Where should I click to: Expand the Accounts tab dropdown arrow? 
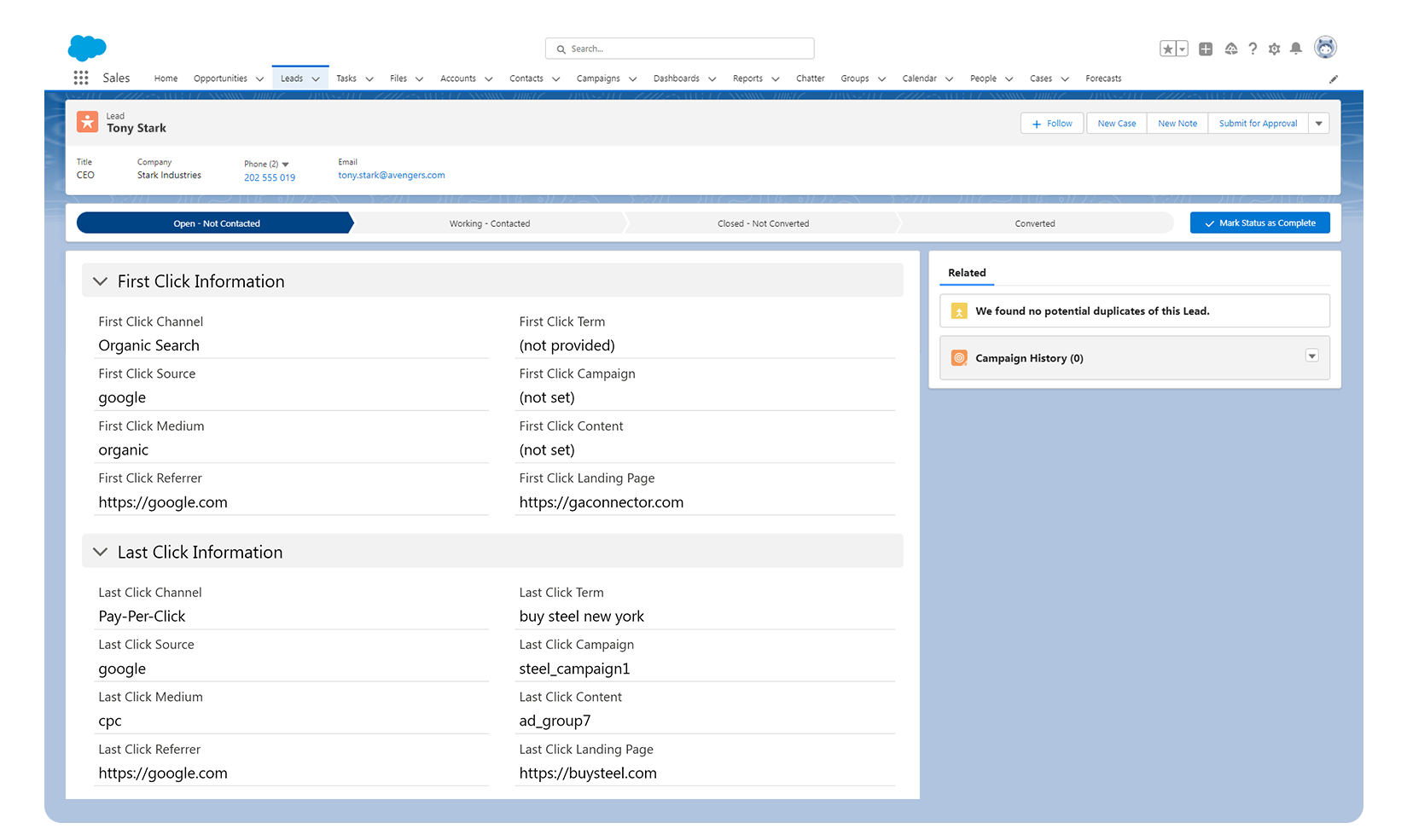click(x=489, y=79)
